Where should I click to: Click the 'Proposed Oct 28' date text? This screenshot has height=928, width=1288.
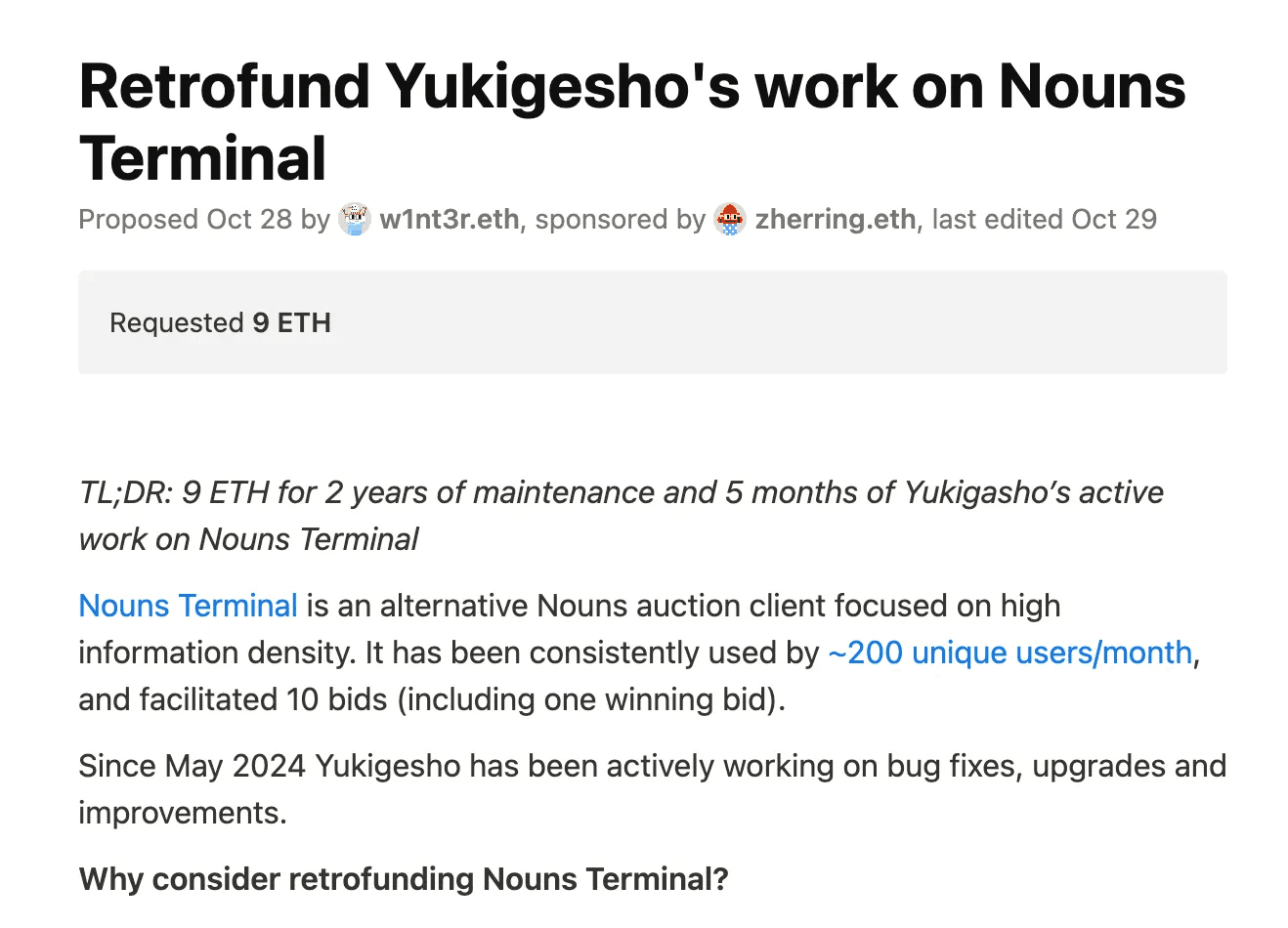pyautogui.click(x=185, y=219)
